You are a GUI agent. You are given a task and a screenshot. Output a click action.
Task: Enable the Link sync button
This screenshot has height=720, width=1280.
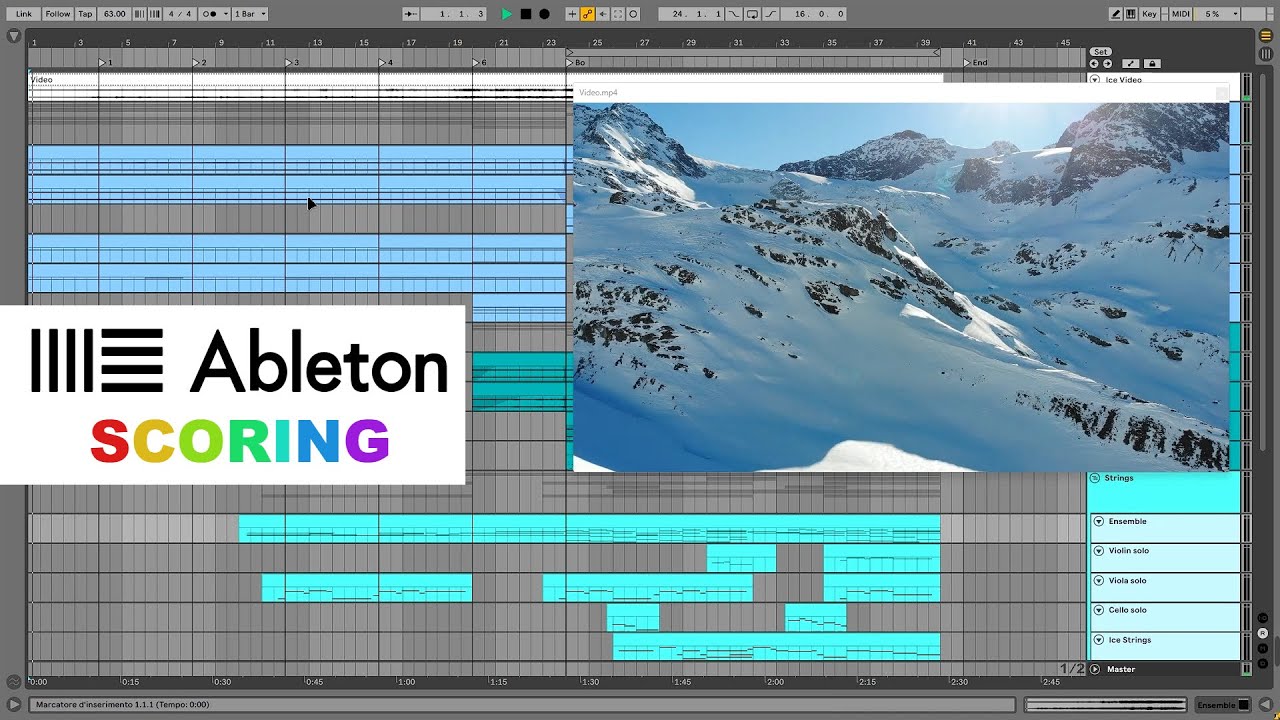pyautogui.click(x=24, y=14)
